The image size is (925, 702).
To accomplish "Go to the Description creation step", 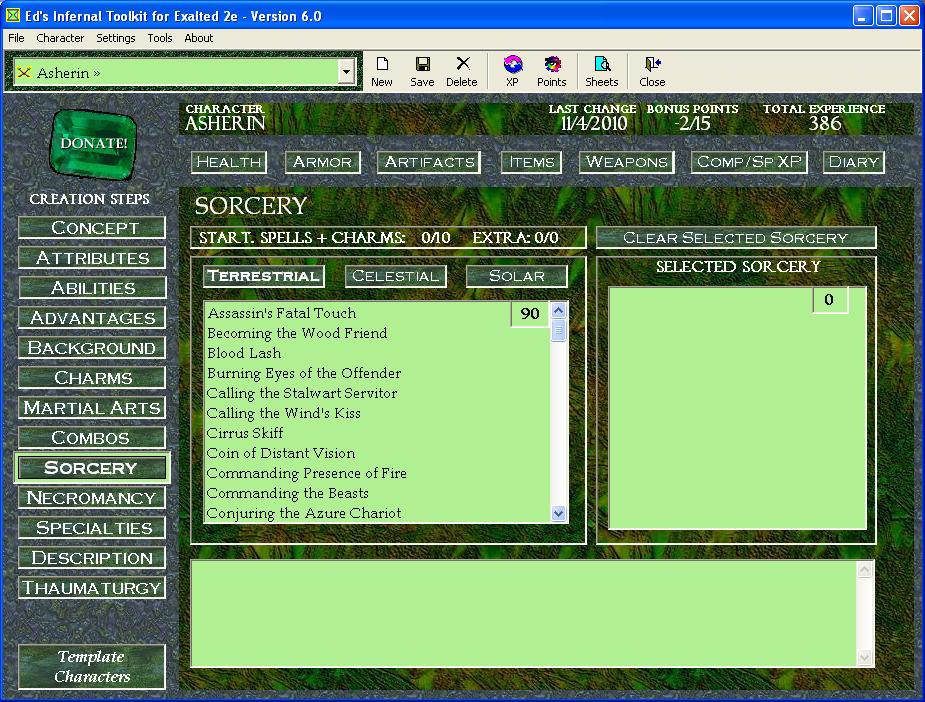I will (x=92, y=558).
